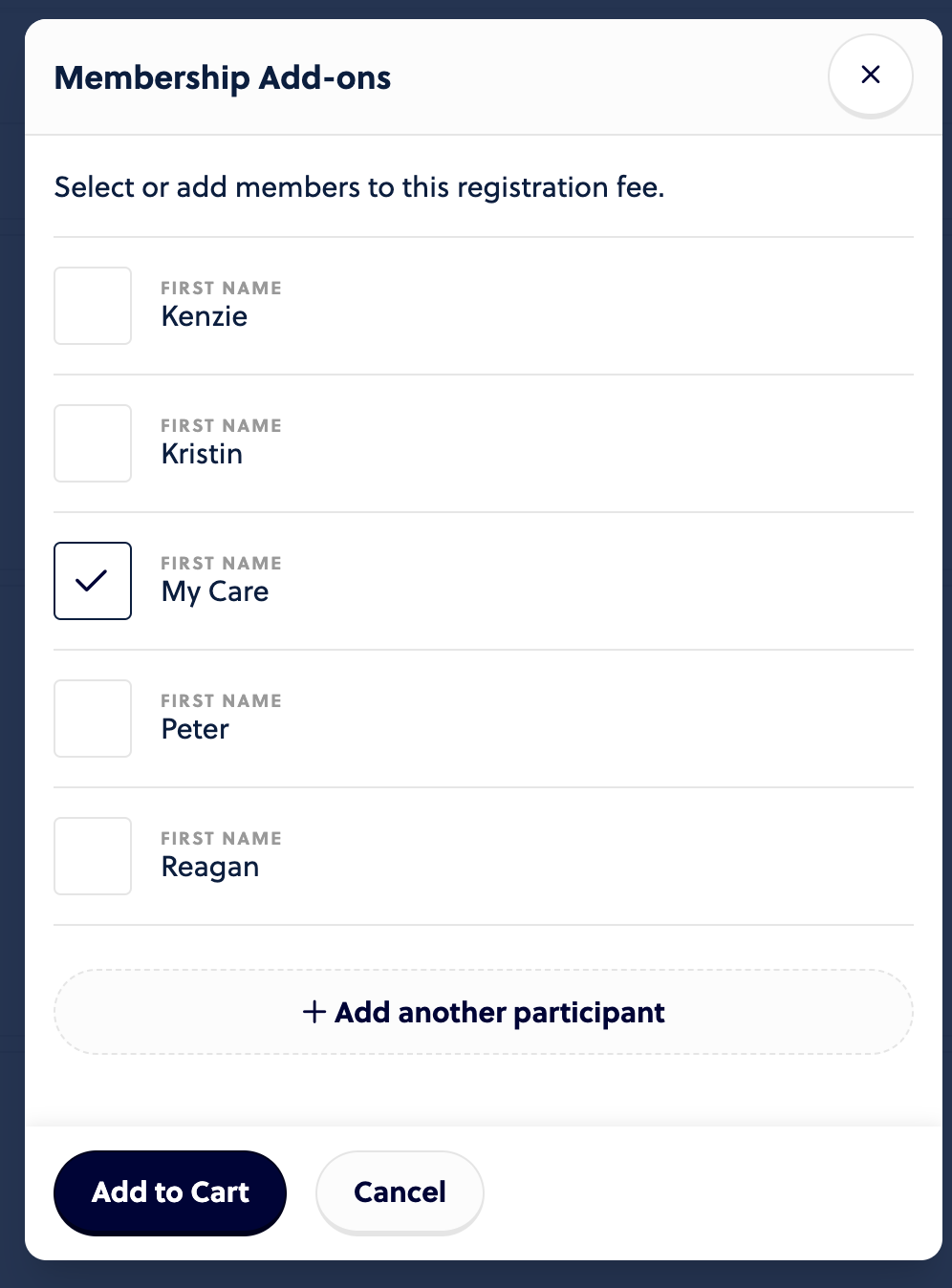Click the Membership Add-ons heading

click(x=223, y=77)
